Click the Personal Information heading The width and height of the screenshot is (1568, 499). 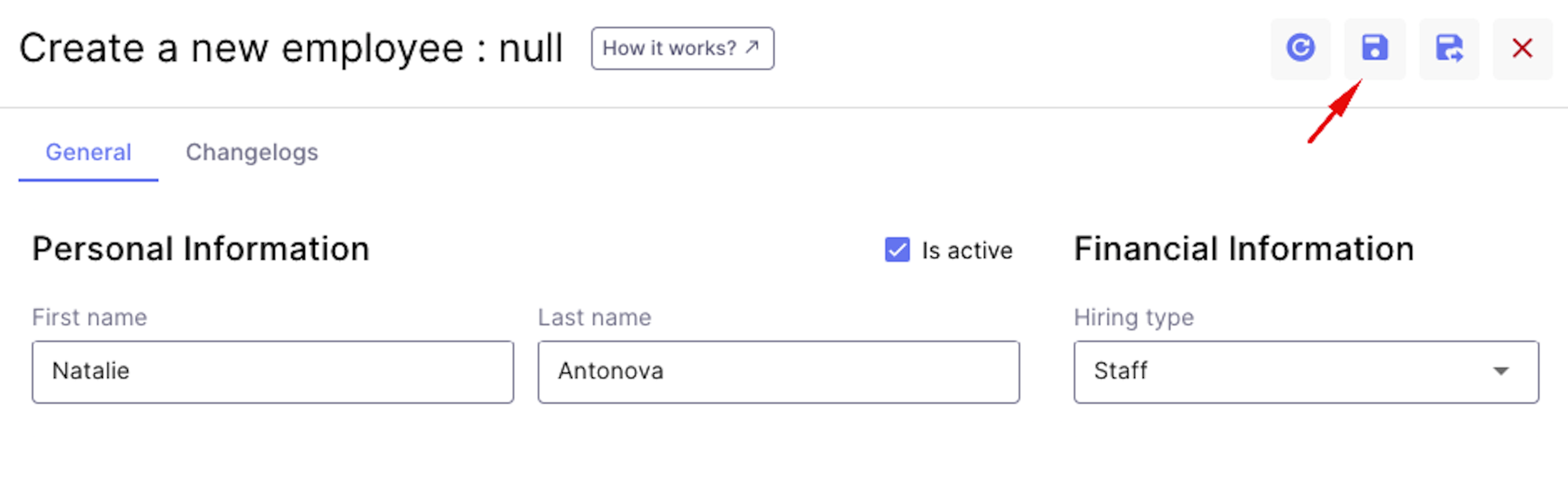pos(200,249)
